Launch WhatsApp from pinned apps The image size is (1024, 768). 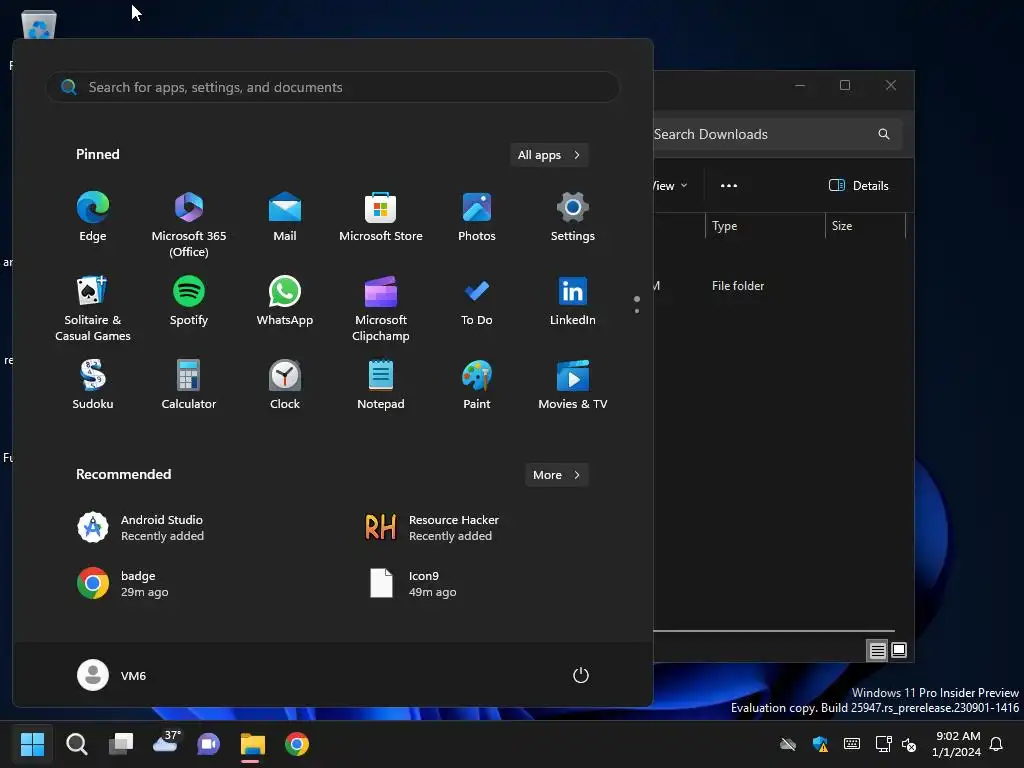coord(285,300)
